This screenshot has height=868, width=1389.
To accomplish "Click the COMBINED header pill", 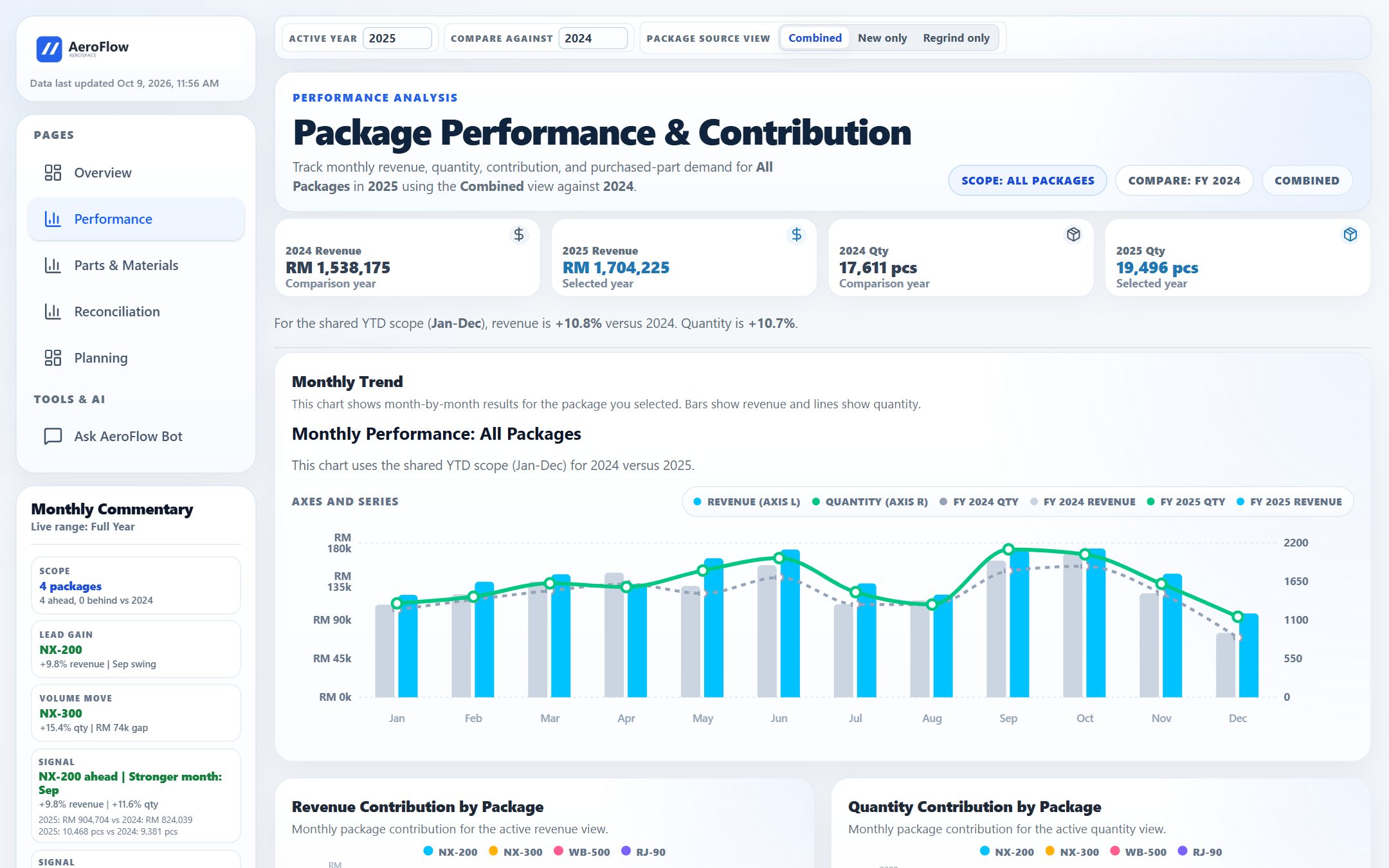I will click(x=1307, y=181).
